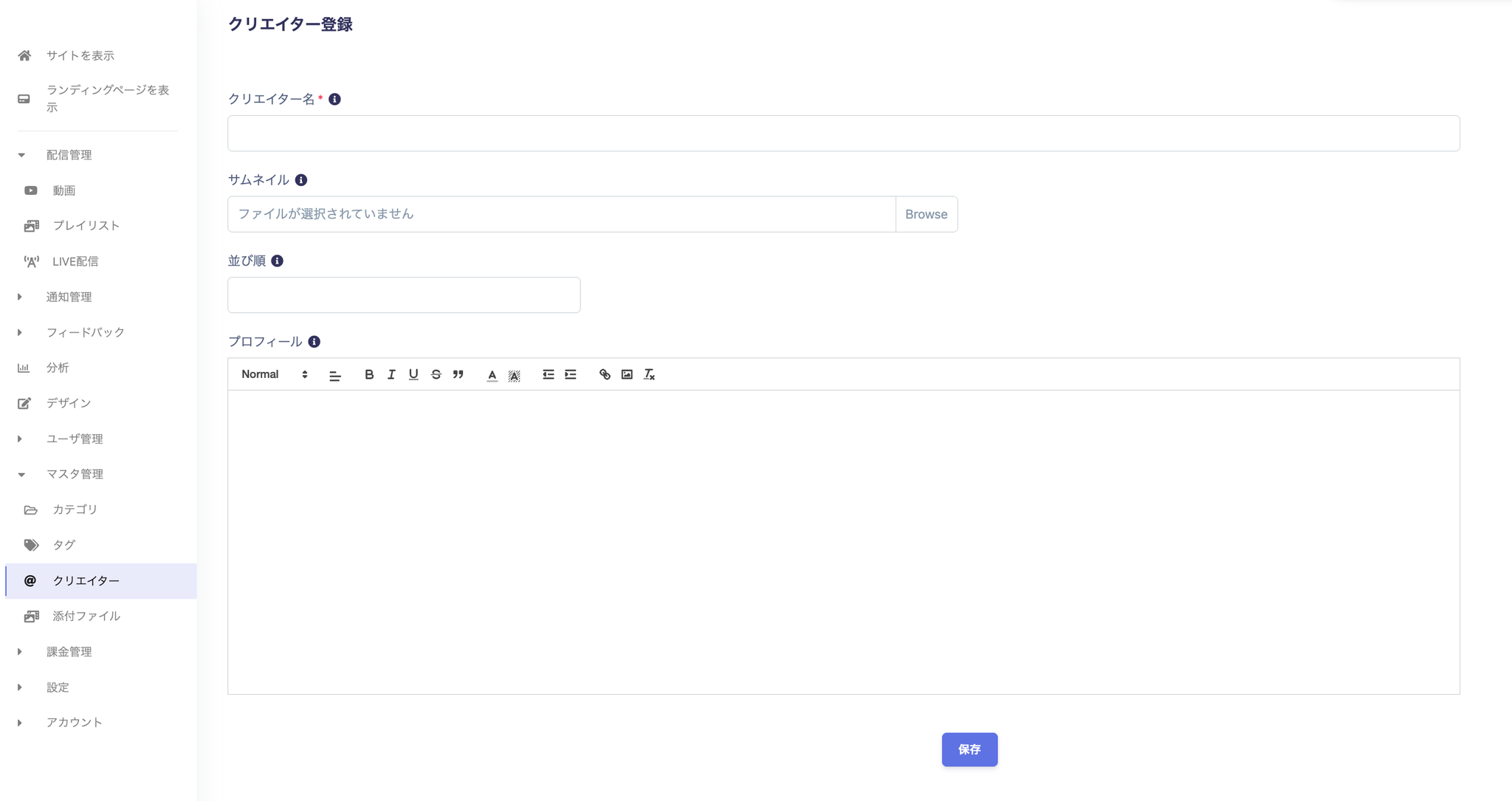1512x801 pixels.
Task: Open the Normal heading style dropdown
Action: coord(274,374)
